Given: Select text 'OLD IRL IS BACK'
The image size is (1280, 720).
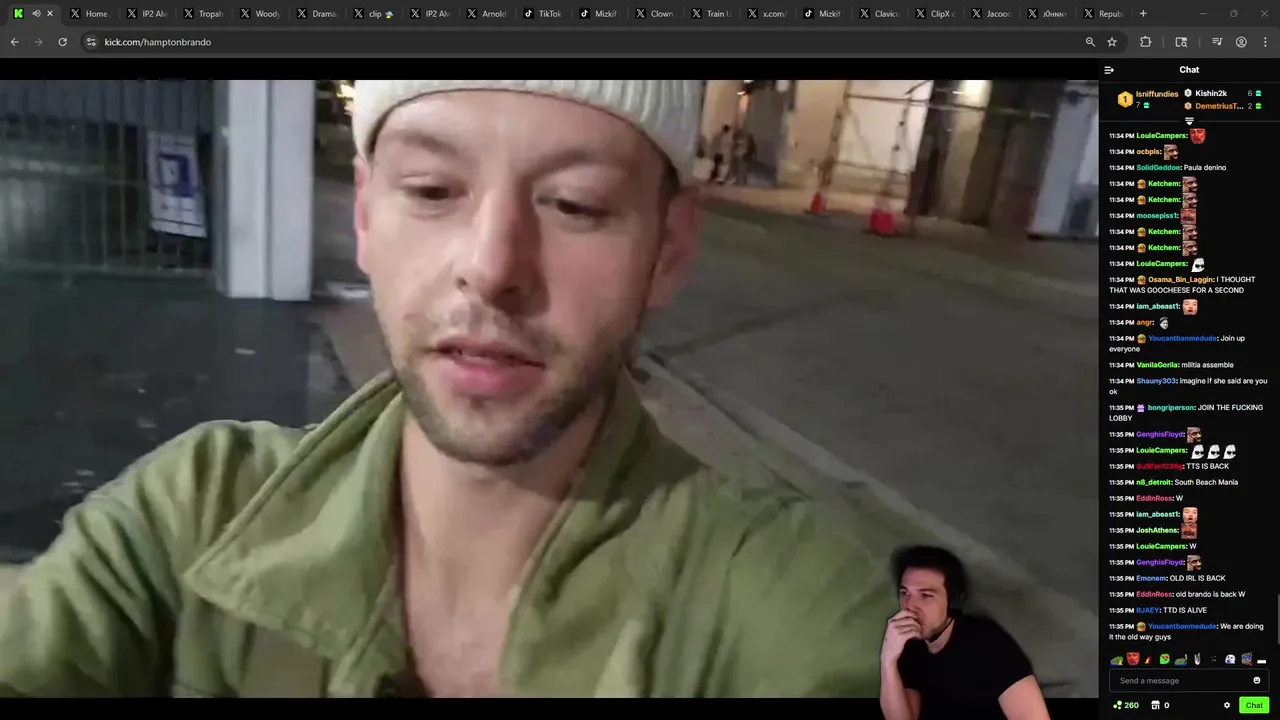Looking at the screenshot, I should pos(1197,578).
